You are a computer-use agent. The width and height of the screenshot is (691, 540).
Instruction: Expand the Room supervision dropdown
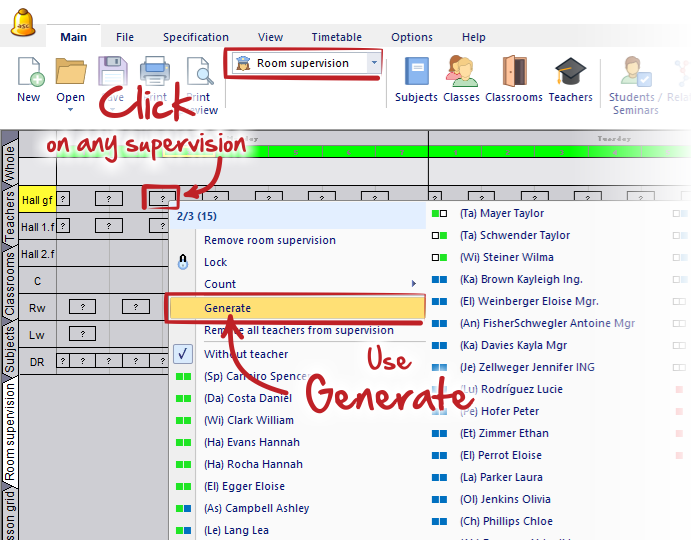click(x=374, y=63)
